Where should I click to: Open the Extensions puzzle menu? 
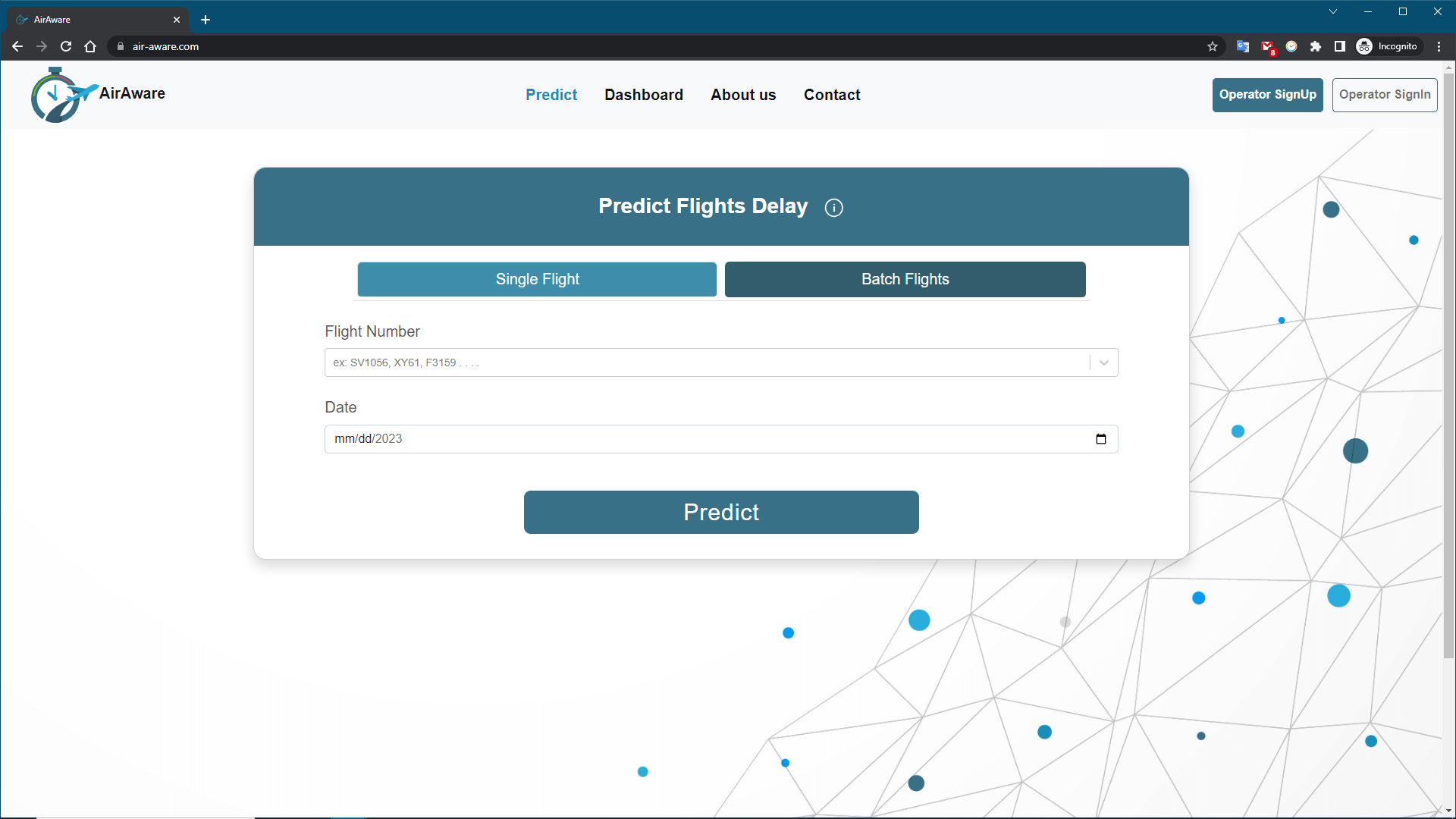(x=1316, y=46)
